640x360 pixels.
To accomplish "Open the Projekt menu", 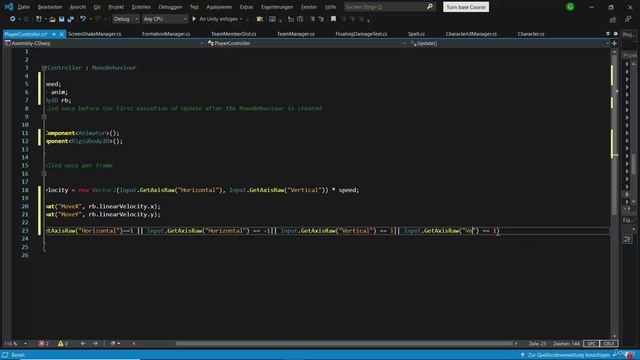I will tap(116, 7).
